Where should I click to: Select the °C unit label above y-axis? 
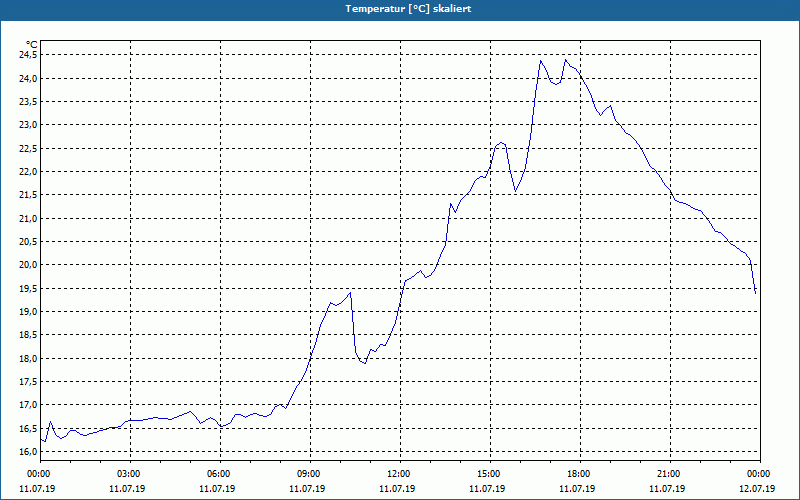click(31, 45)
